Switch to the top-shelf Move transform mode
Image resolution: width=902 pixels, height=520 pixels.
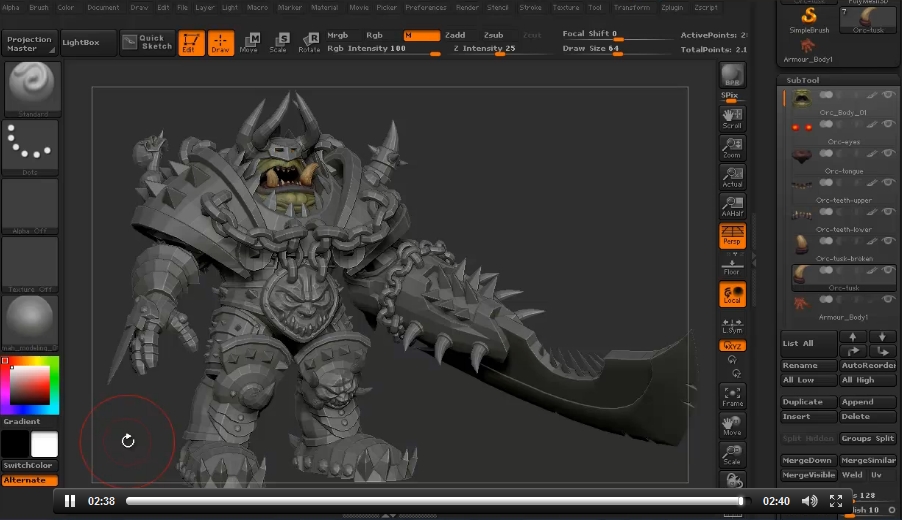pos(250,43)
